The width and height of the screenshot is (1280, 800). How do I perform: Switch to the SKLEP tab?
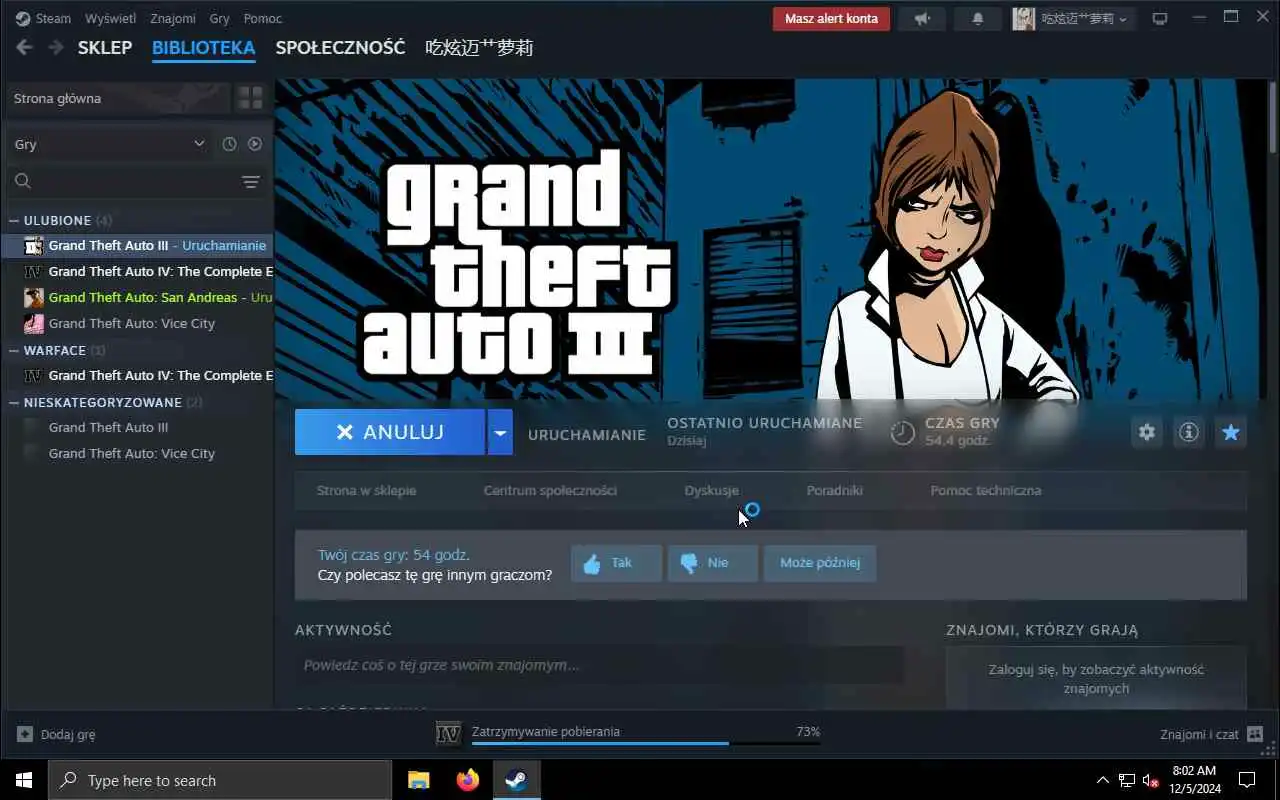click(105, 47)
